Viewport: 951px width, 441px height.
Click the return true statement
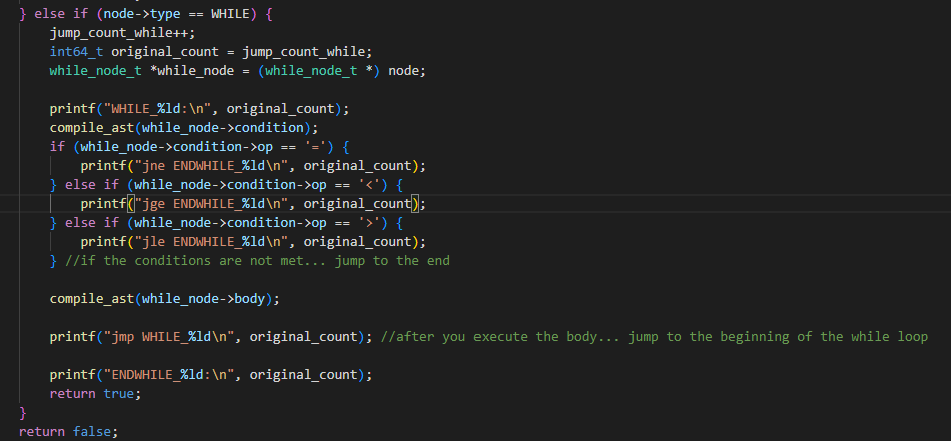pos(95,394)
